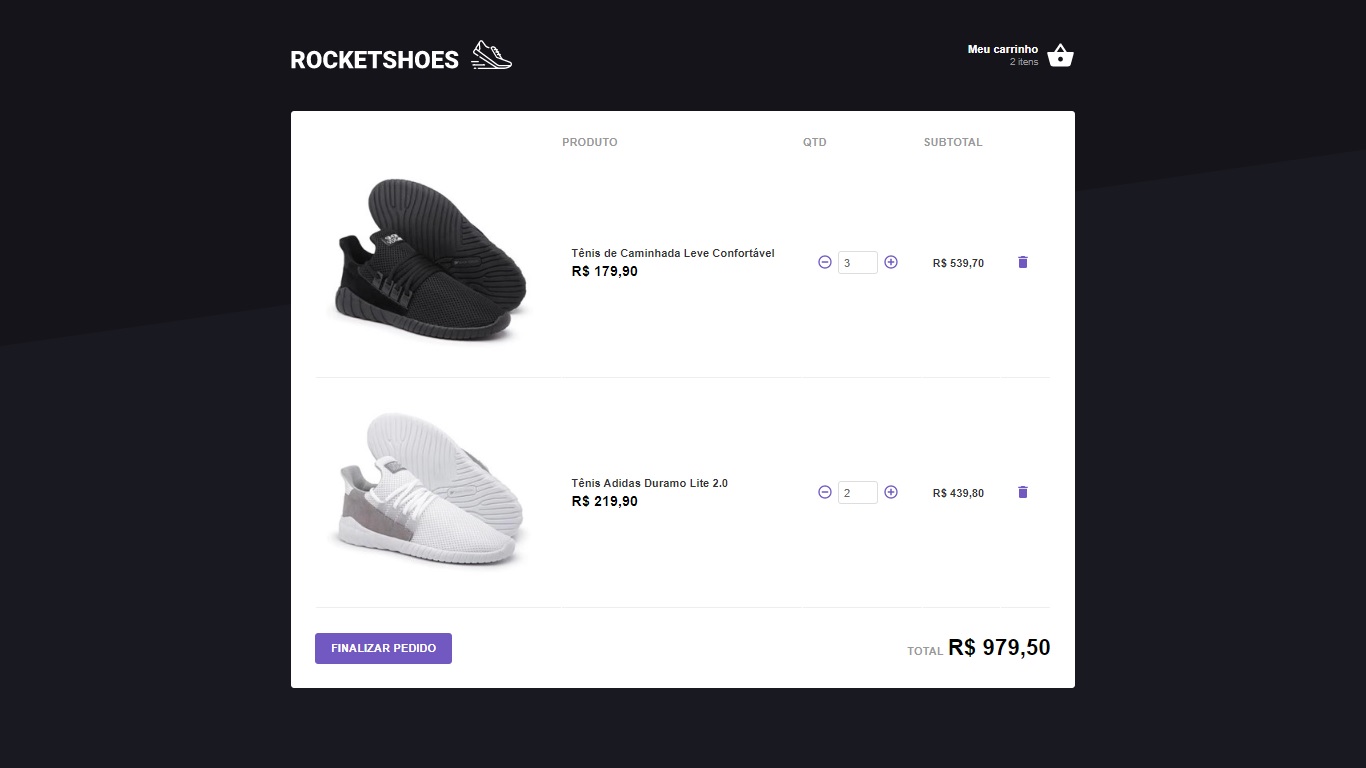The height and width of the screenshot is (768, 1366).
Task: Click the PRODUTO column header
Action: coord(589,142)
